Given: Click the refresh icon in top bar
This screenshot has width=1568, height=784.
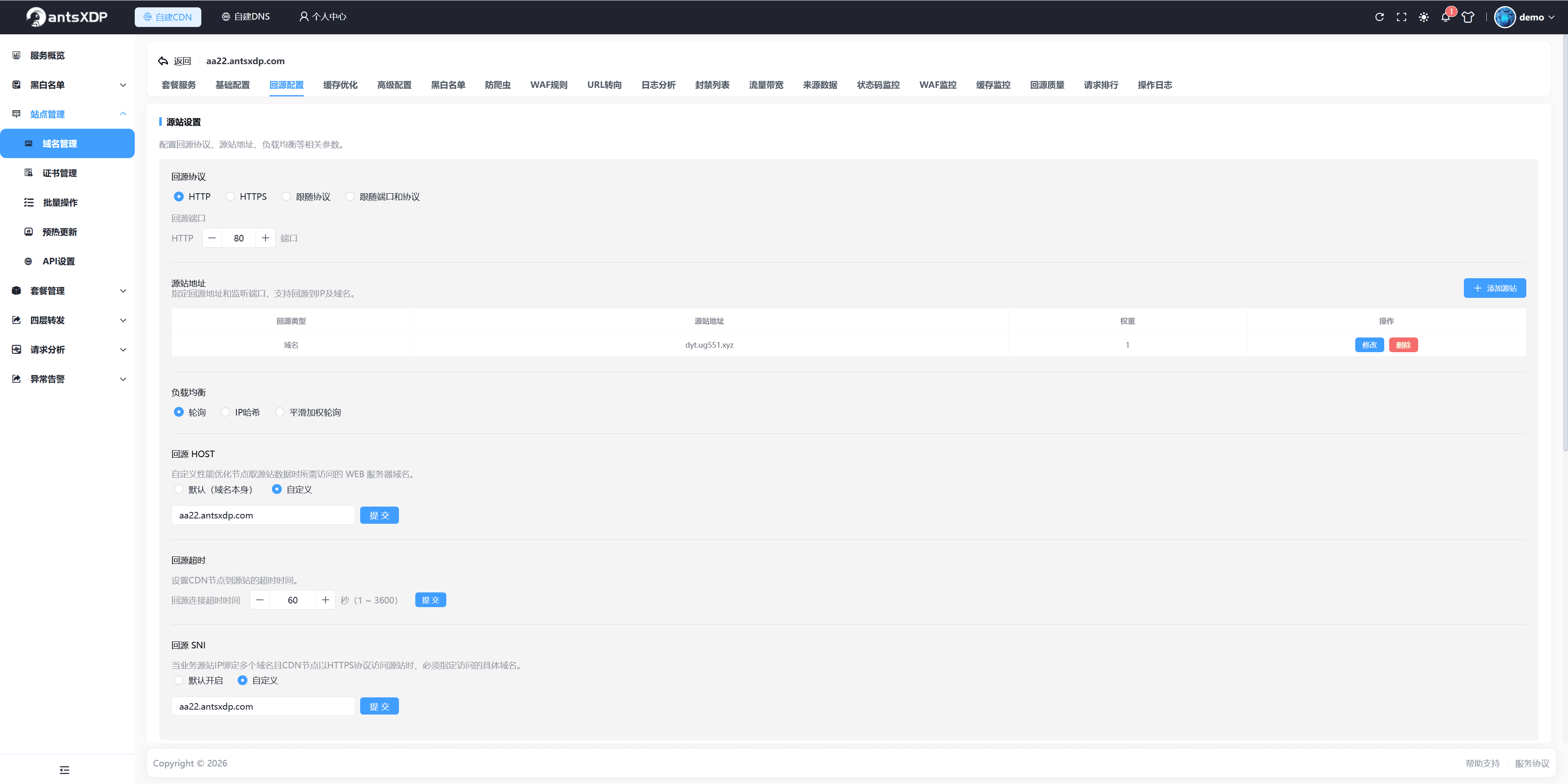Looking at the screenshot, I should (x=1379, y=17).
